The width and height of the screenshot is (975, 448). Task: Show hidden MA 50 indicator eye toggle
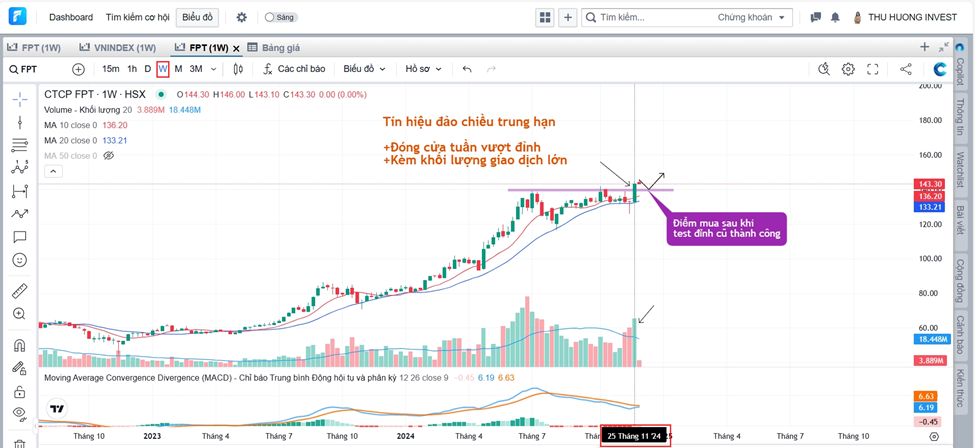pyautogui.click(x=109, y=156)
